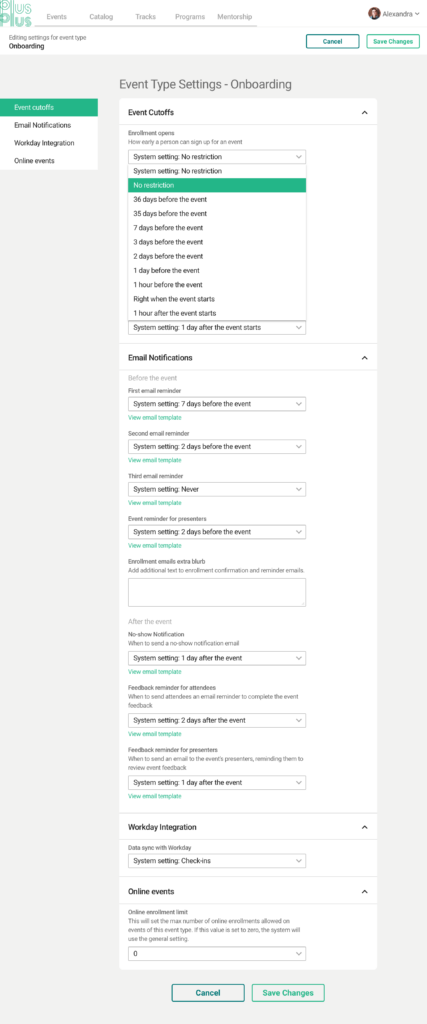Open the Data sync with Workday dropdown
Screen dimensions: 427x1024
tap(217, 861)
